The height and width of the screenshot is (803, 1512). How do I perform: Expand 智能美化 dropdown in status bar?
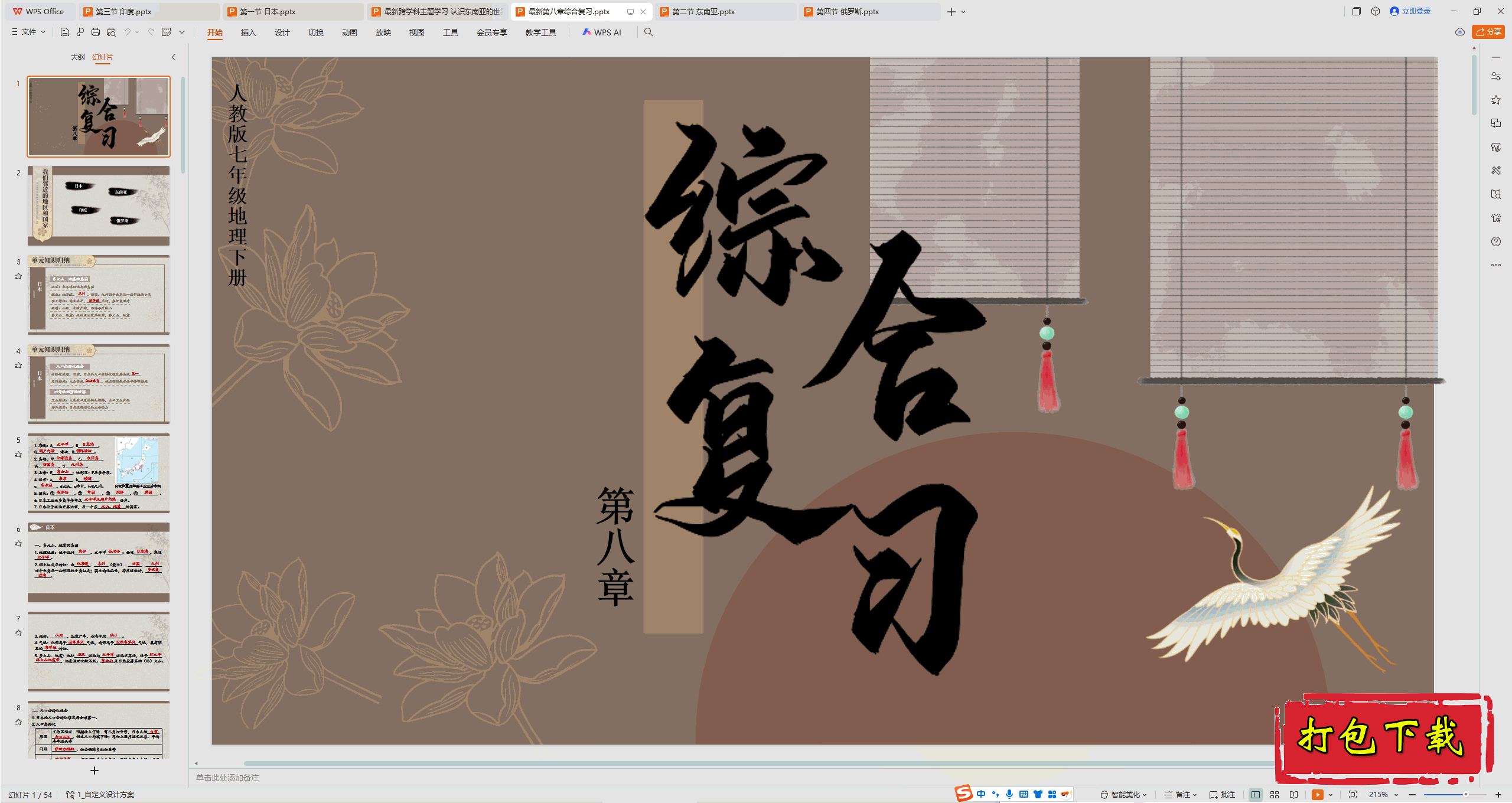[1124, 795]
